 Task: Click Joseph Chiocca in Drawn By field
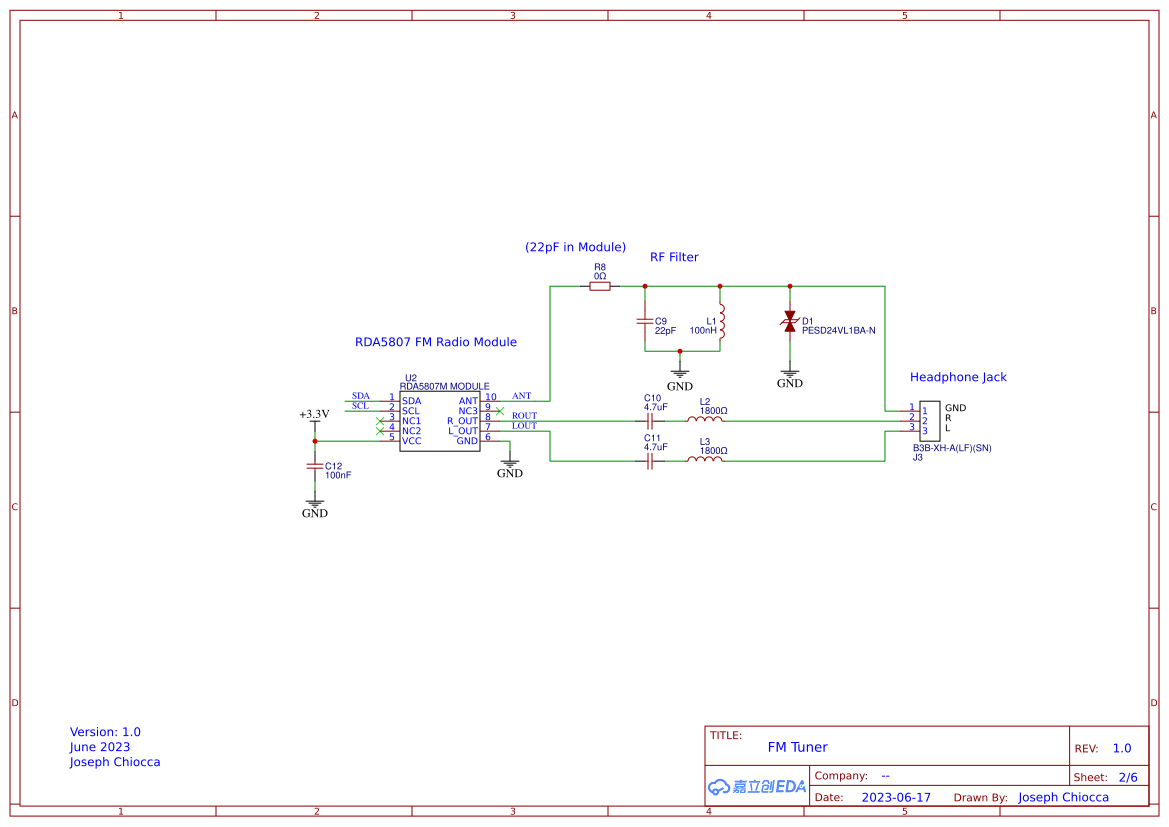[x=1062, y=797]
